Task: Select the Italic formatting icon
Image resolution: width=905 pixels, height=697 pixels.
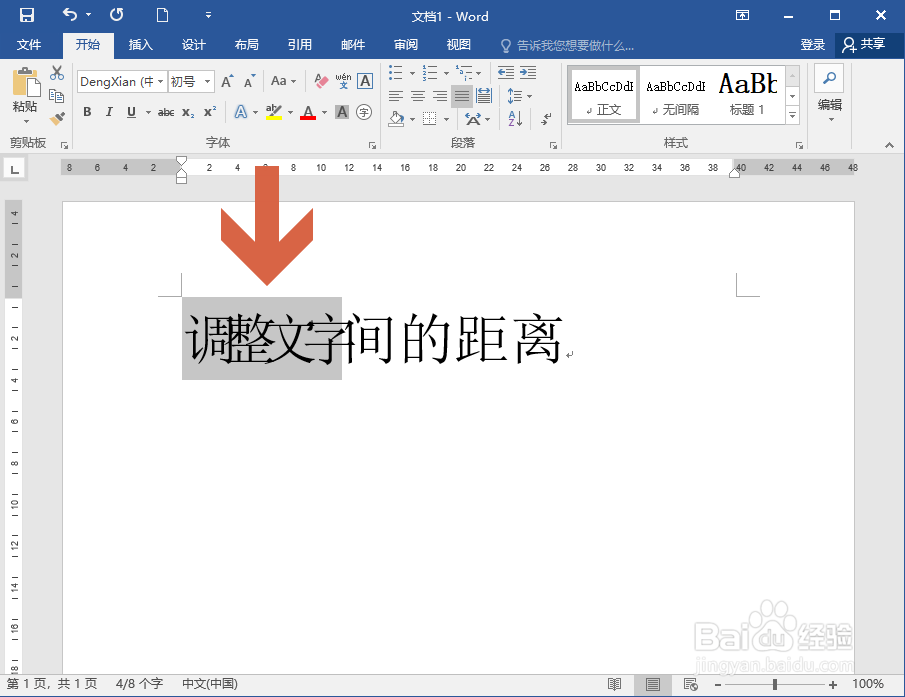Action: pos(109,112)
